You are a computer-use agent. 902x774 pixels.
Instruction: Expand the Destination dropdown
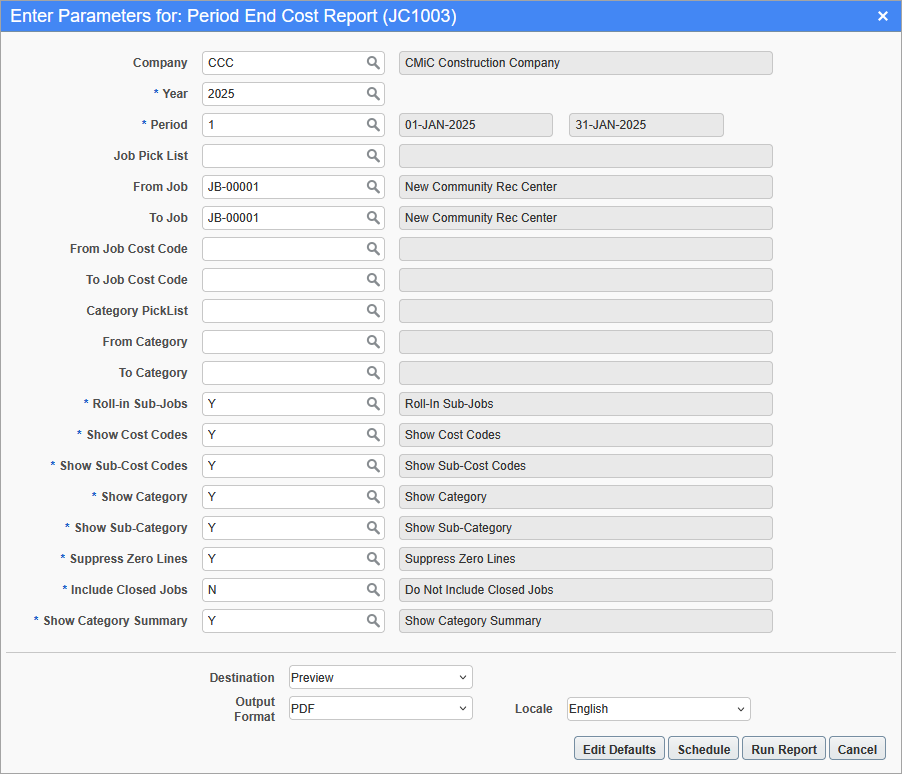(380, 678)
